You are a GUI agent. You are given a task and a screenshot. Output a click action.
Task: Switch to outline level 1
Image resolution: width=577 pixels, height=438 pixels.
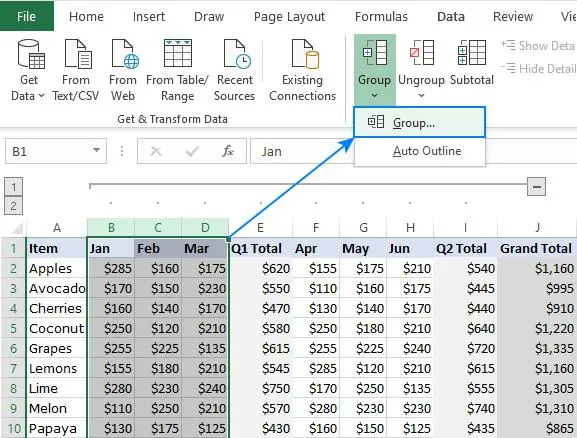click(13, 187)
